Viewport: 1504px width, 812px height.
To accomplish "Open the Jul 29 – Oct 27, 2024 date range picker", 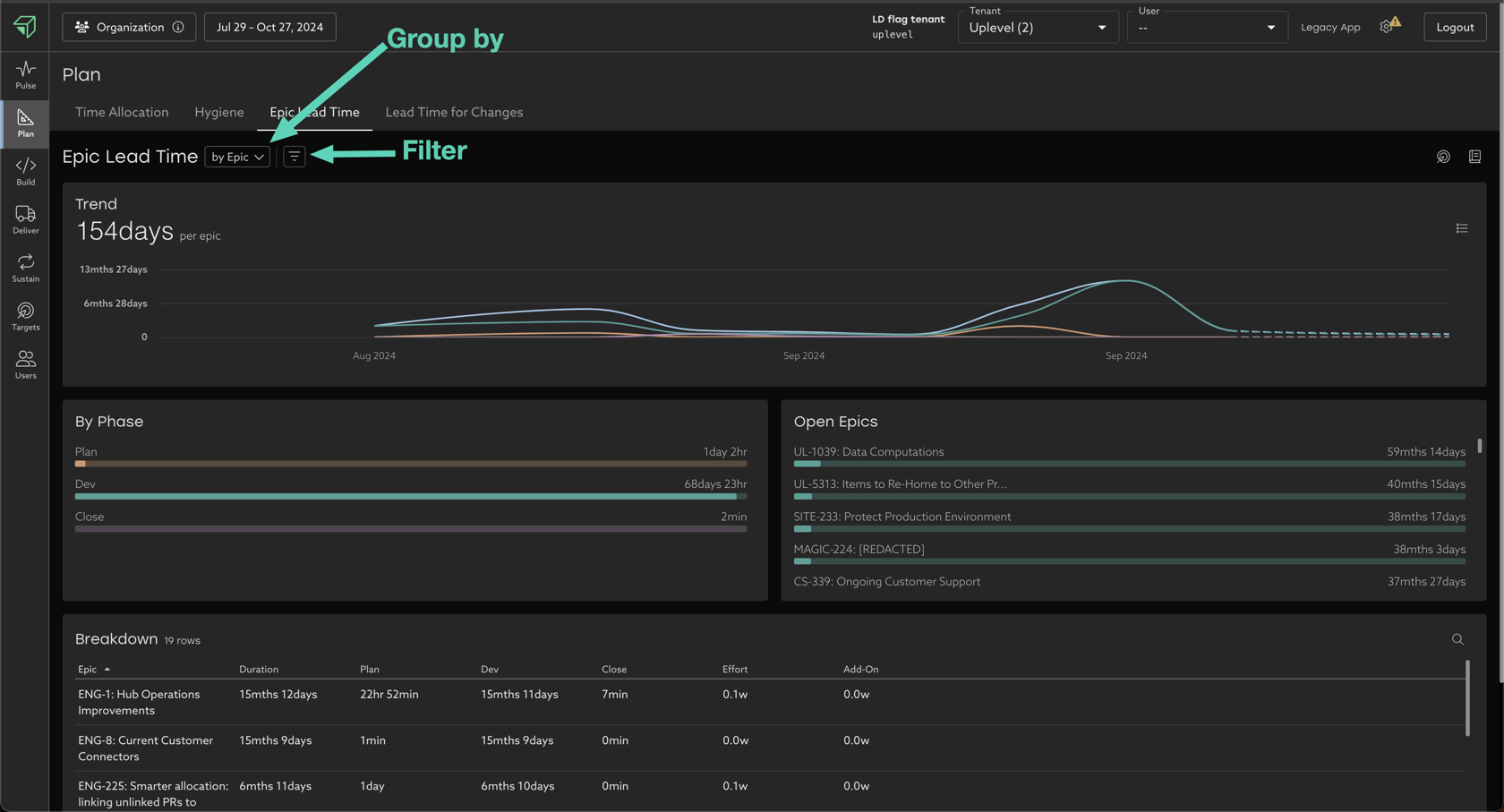I will pos(269,27).
